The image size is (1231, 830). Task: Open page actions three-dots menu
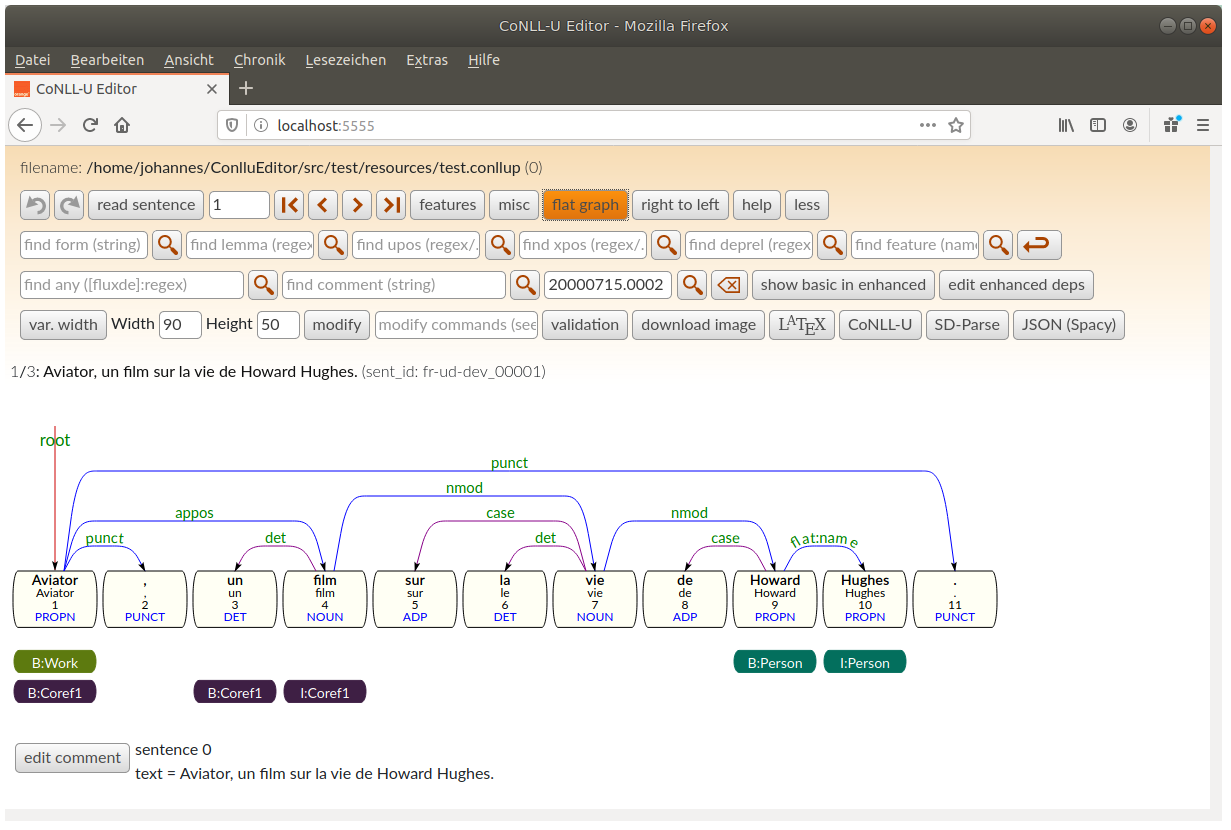pos(928,125)
